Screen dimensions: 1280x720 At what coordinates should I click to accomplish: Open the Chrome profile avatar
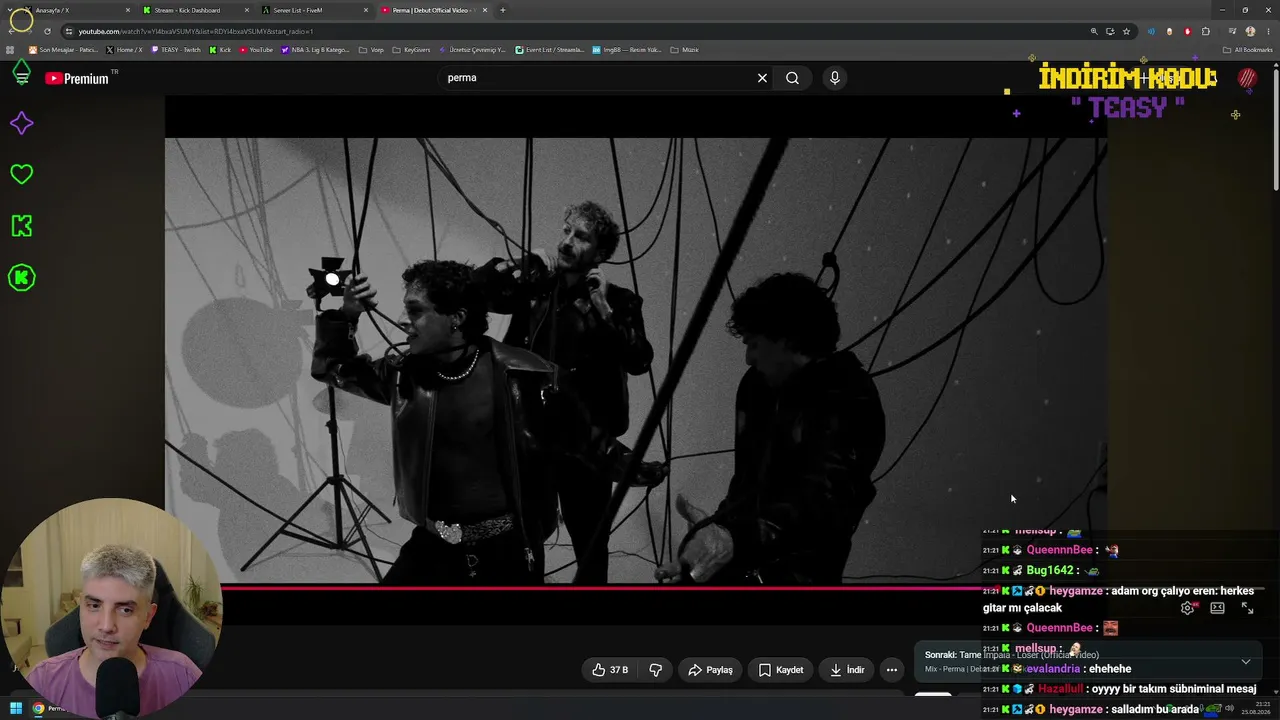click(1250, 31)
